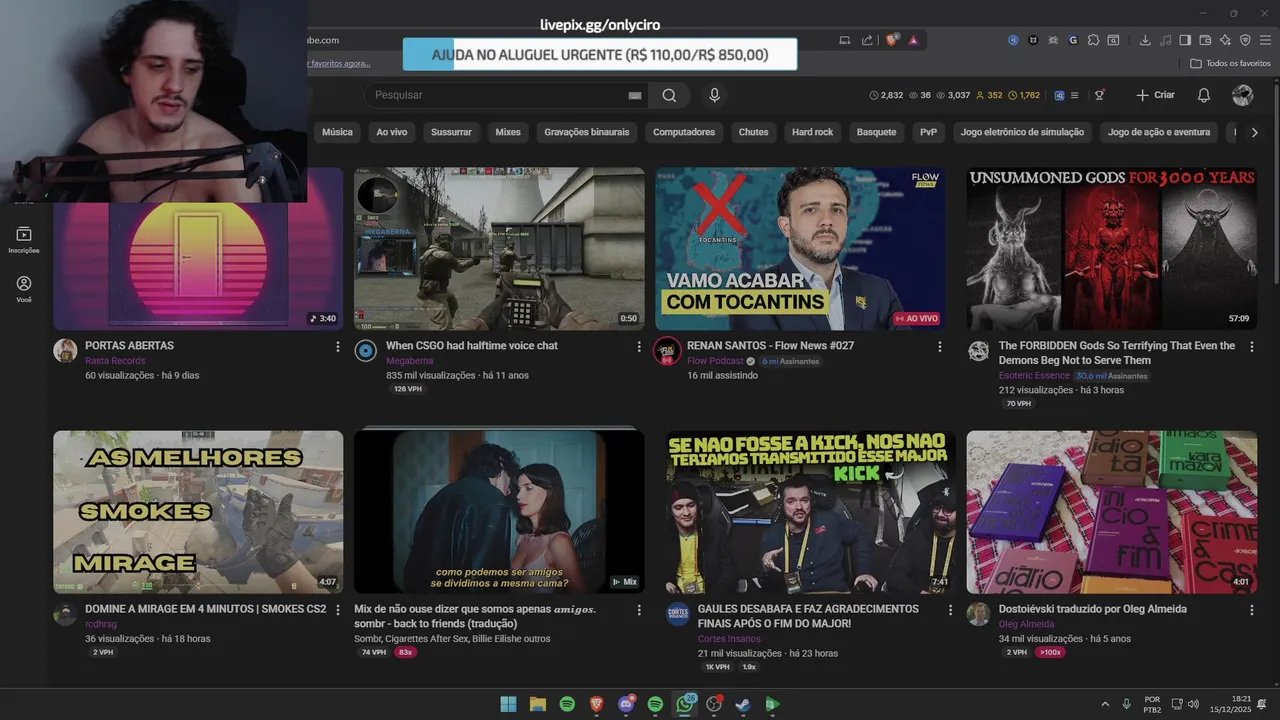This screenshot has height=720, width=1280.
Task: Open the Brave Wallet icon
Action: point(1205,40)
